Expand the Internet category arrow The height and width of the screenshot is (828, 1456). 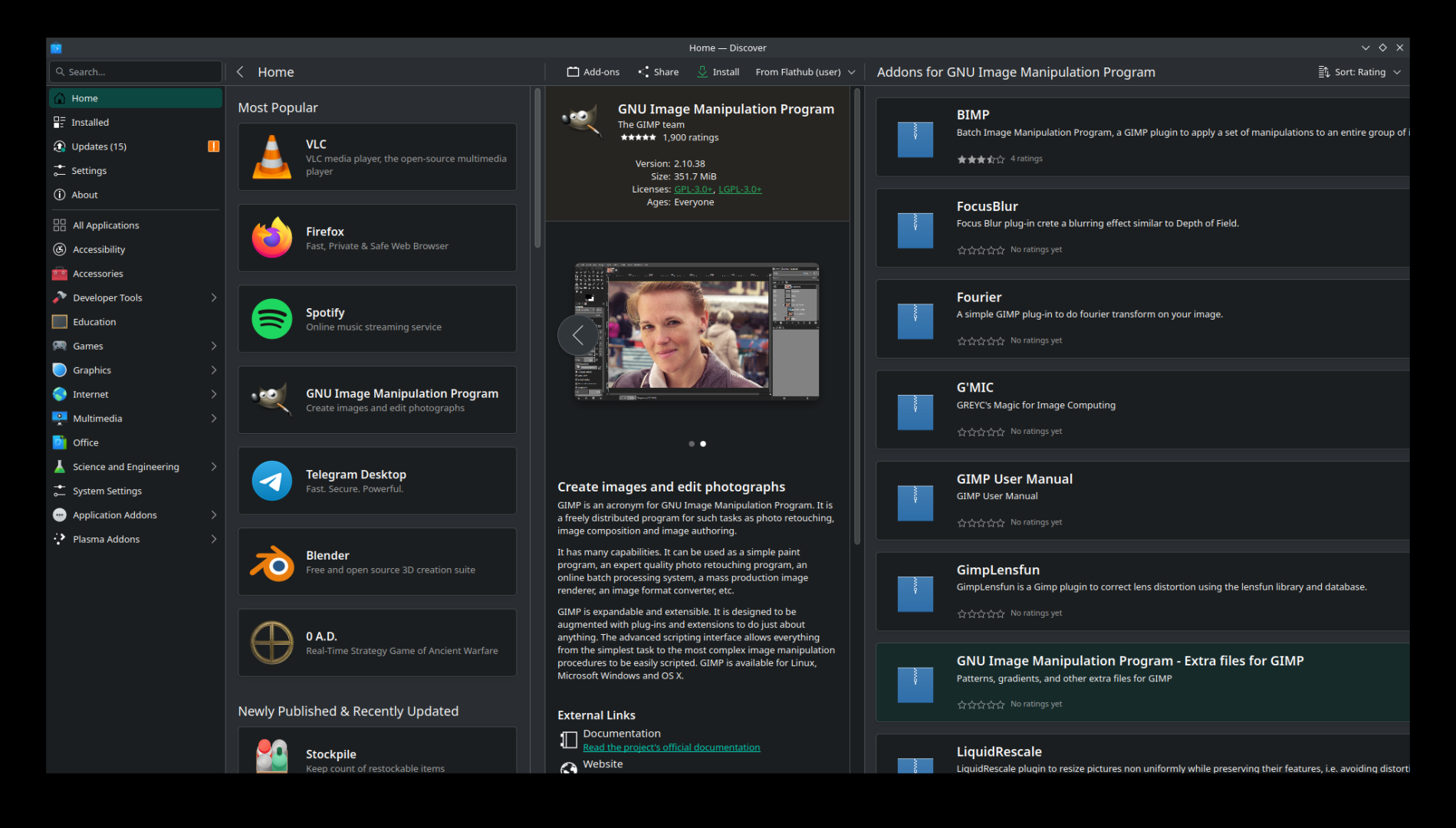(x=214, y=394)
